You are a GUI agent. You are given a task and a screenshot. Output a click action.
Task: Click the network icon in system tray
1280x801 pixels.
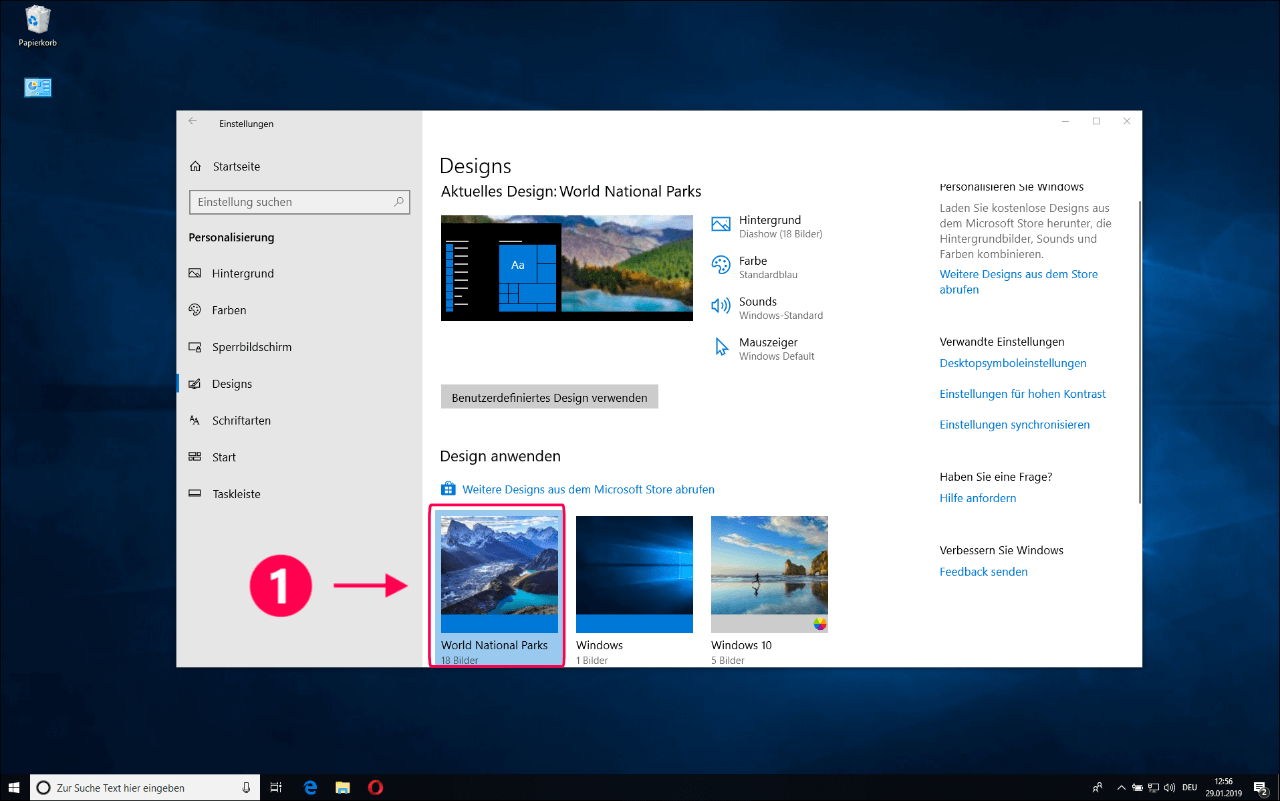pos(1152,788)
